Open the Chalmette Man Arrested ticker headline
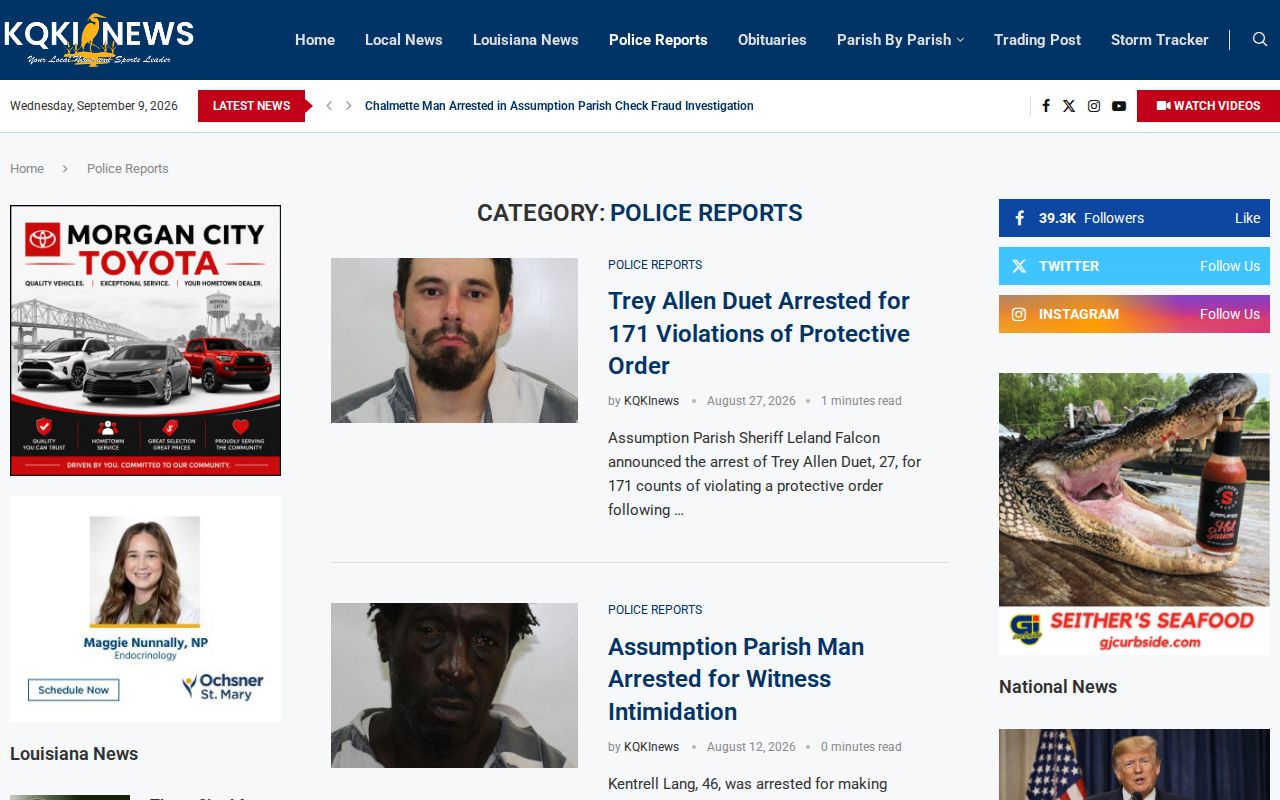This screenshot has width=1280, height=800. pyautogui.click(x=559, y=106)
